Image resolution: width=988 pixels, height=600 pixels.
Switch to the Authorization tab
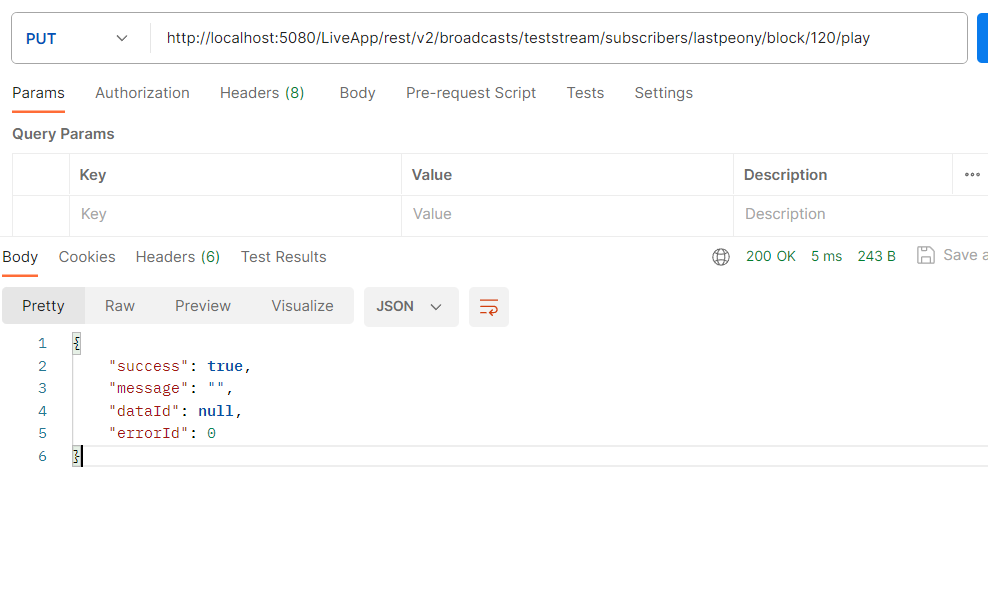point(142,93)
